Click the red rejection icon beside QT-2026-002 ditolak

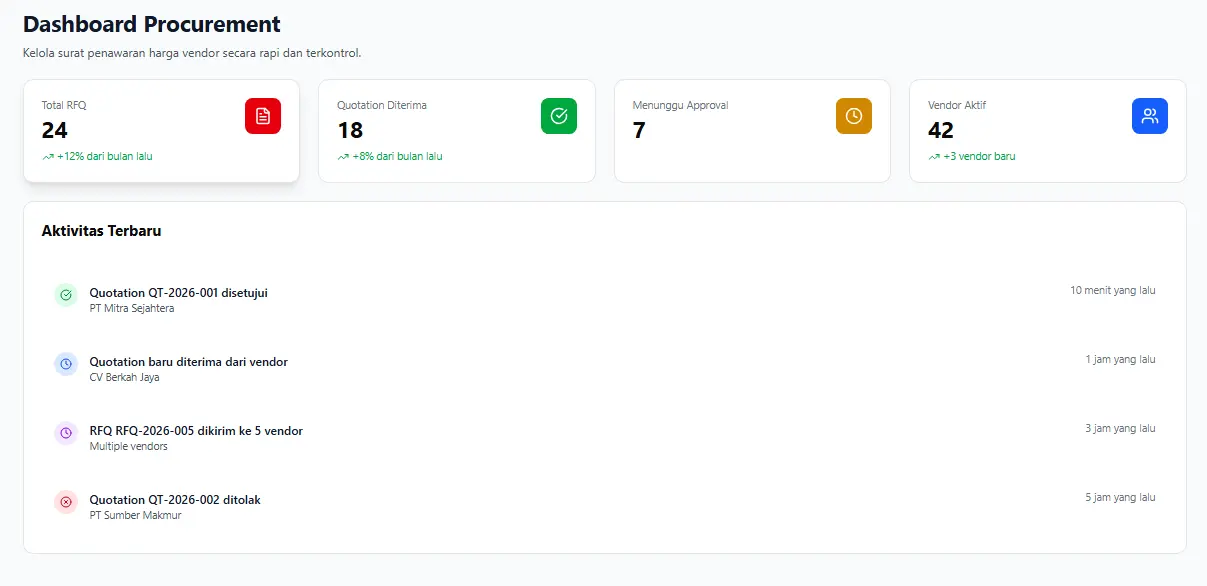coord(65,502)
